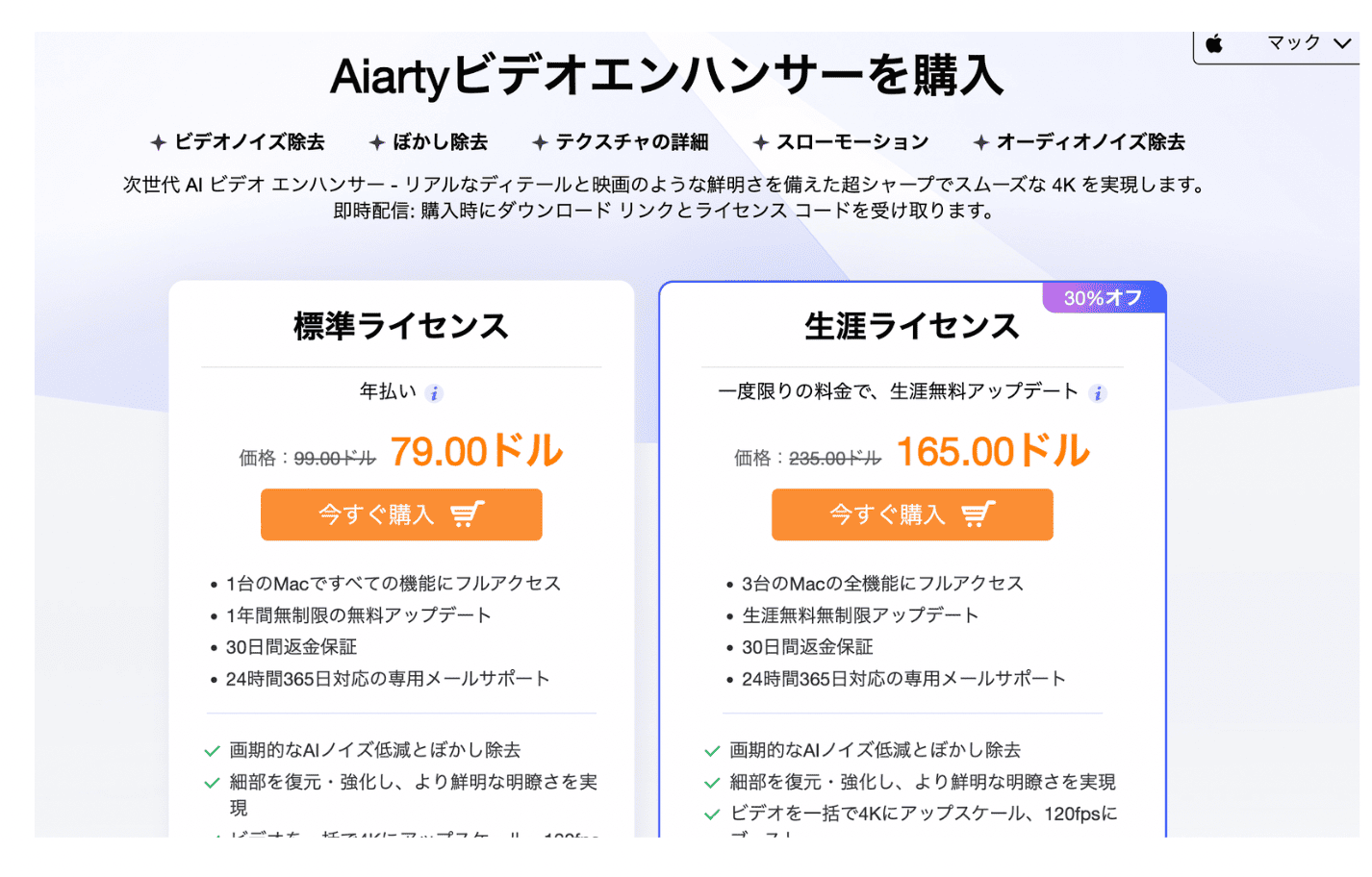Select the 標準ライセンス heading
This screenshot has height=877, width=1372.
tap(401, 326)
